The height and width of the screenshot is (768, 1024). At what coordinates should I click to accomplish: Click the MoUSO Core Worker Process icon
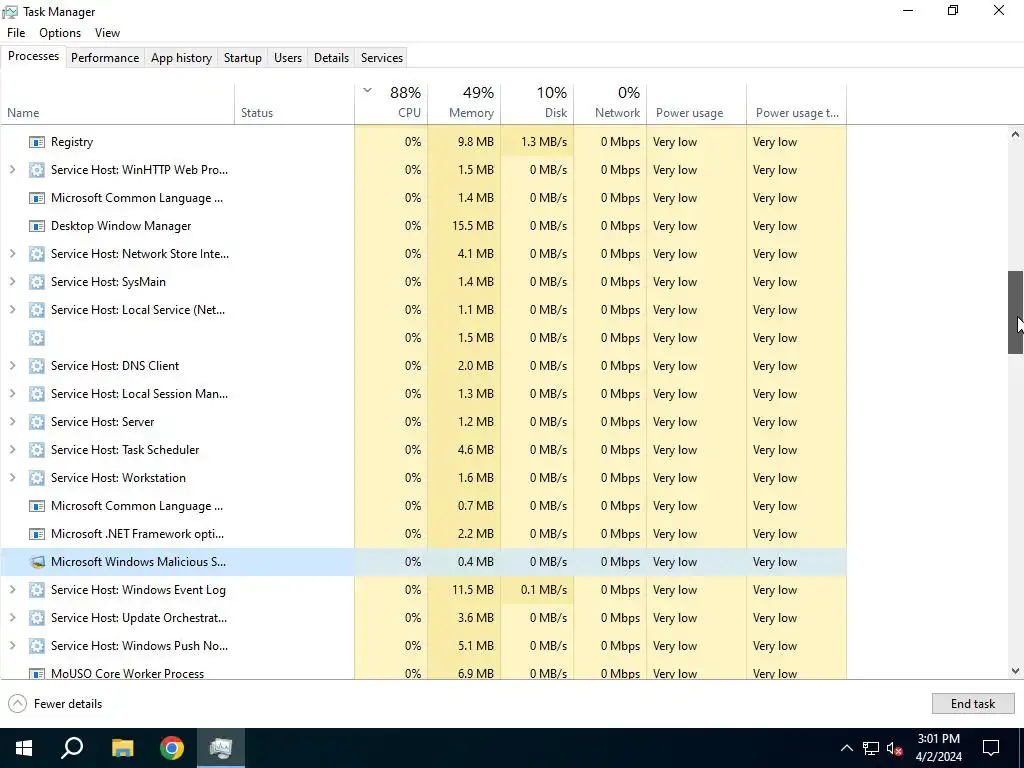(37, 673)
